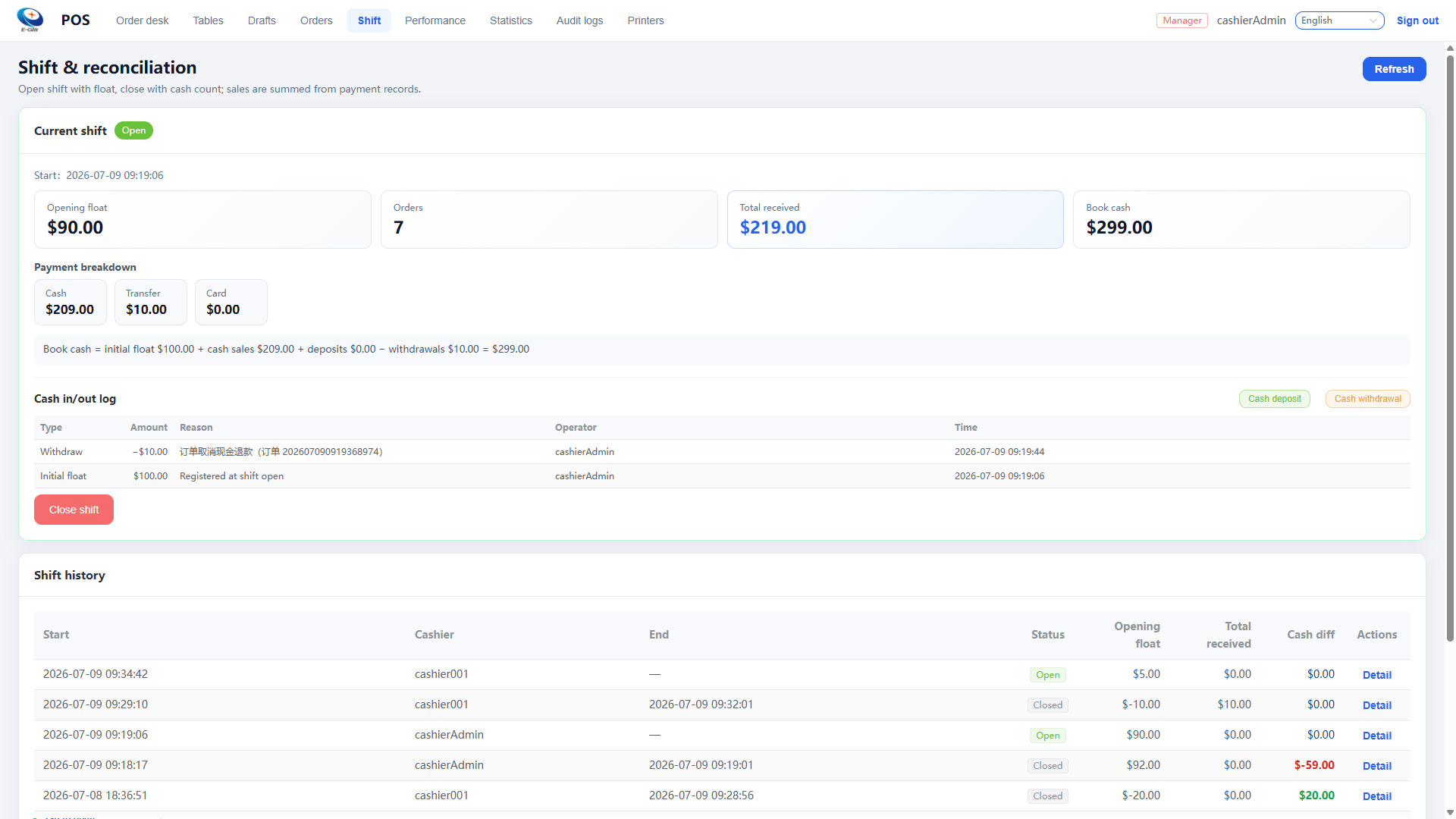The image size is (1456, 819).
Task: Click the Orders count 7 card
Action: (549, 219)
